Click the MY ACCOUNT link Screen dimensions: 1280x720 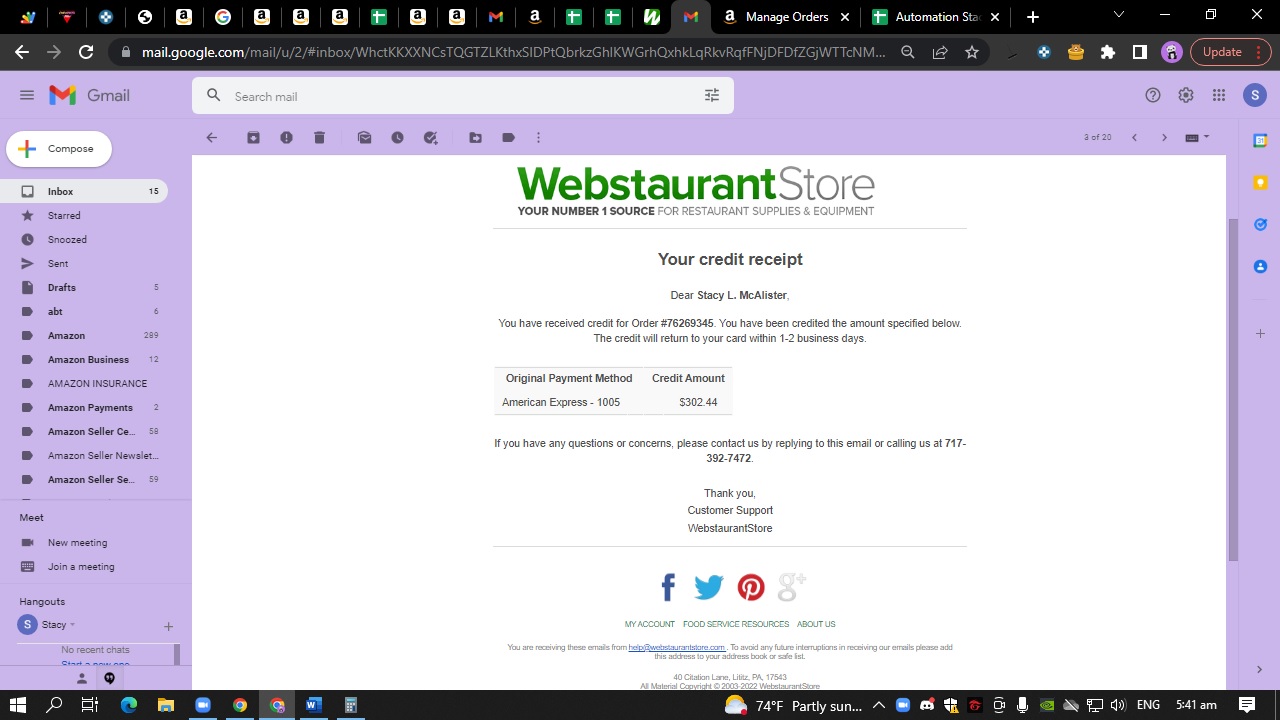(650, 624)
